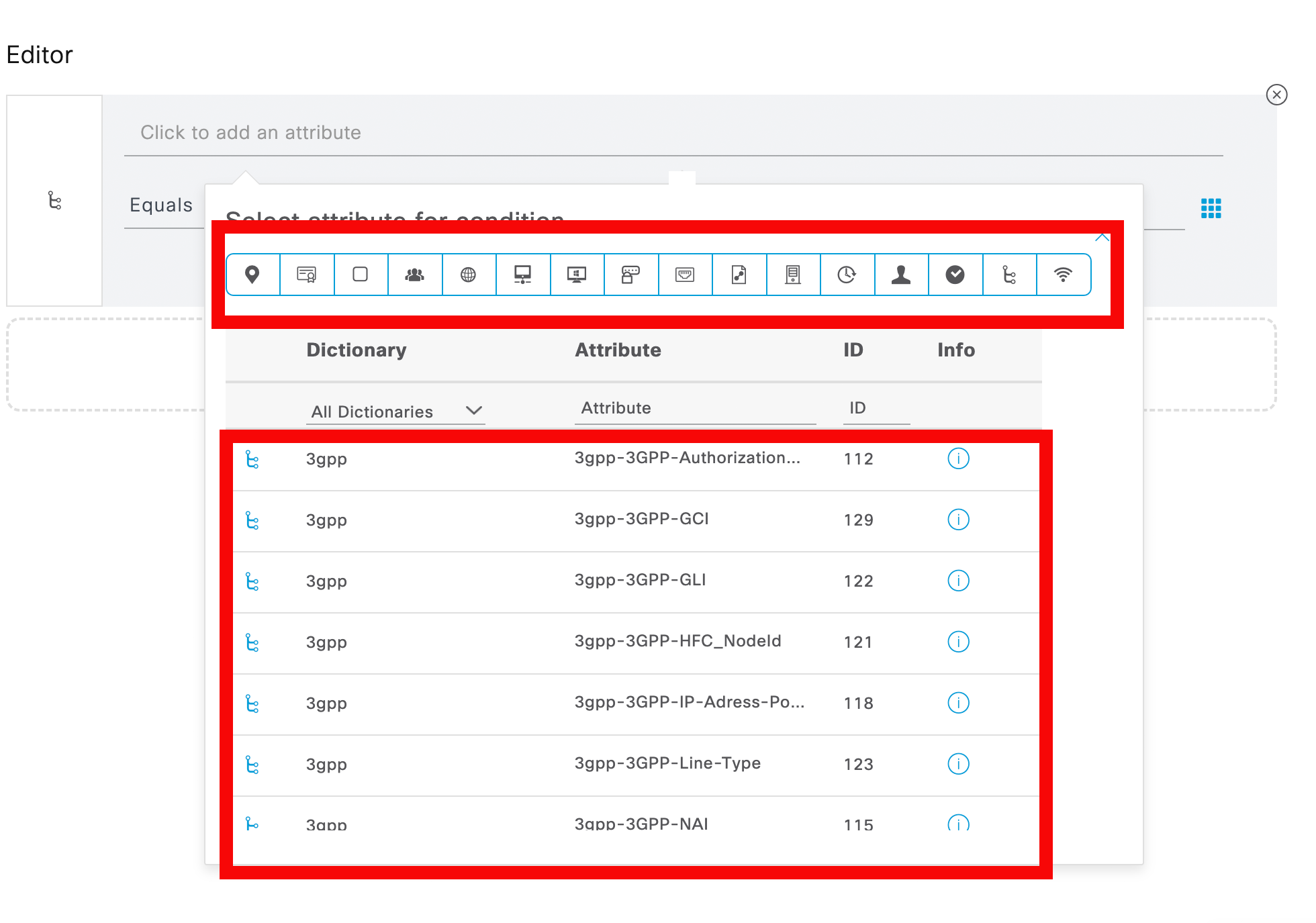Click tree icon in the 3gpp-3GPP-GCI row

pos(252,520)
